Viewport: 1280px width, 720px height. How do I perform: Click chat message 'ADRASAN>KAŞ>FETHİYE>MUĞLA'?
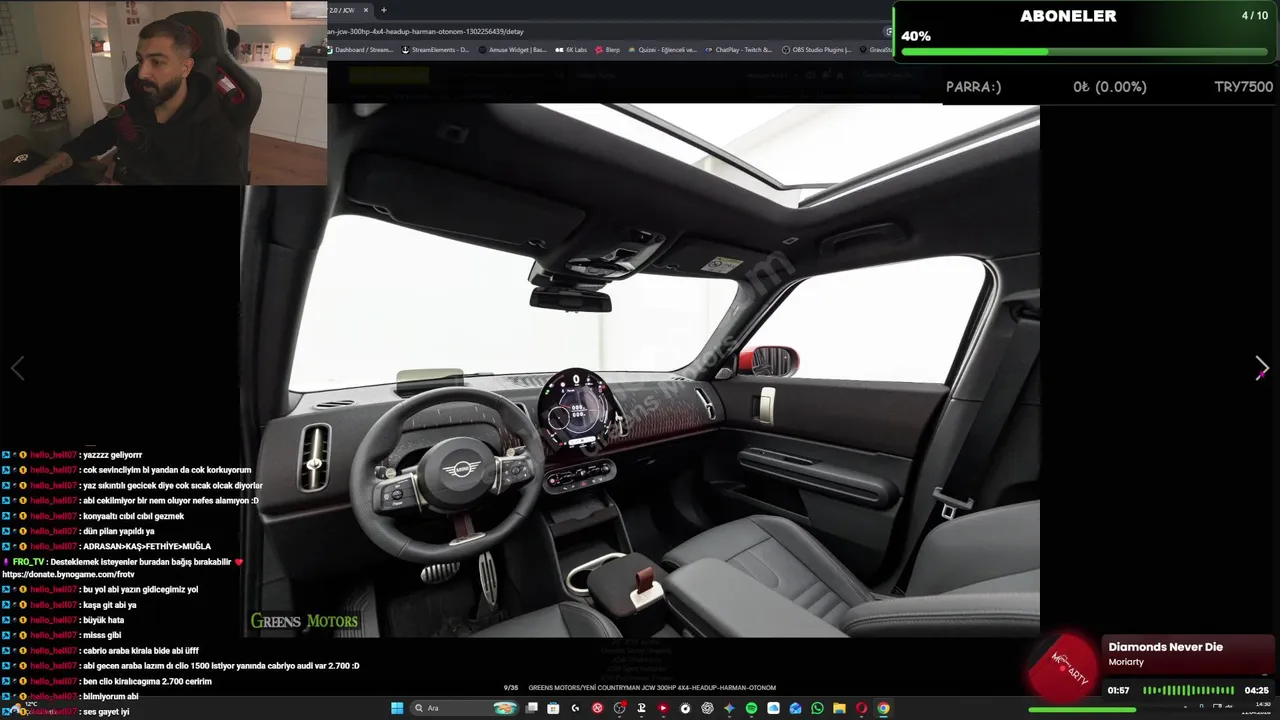(146, 547)
